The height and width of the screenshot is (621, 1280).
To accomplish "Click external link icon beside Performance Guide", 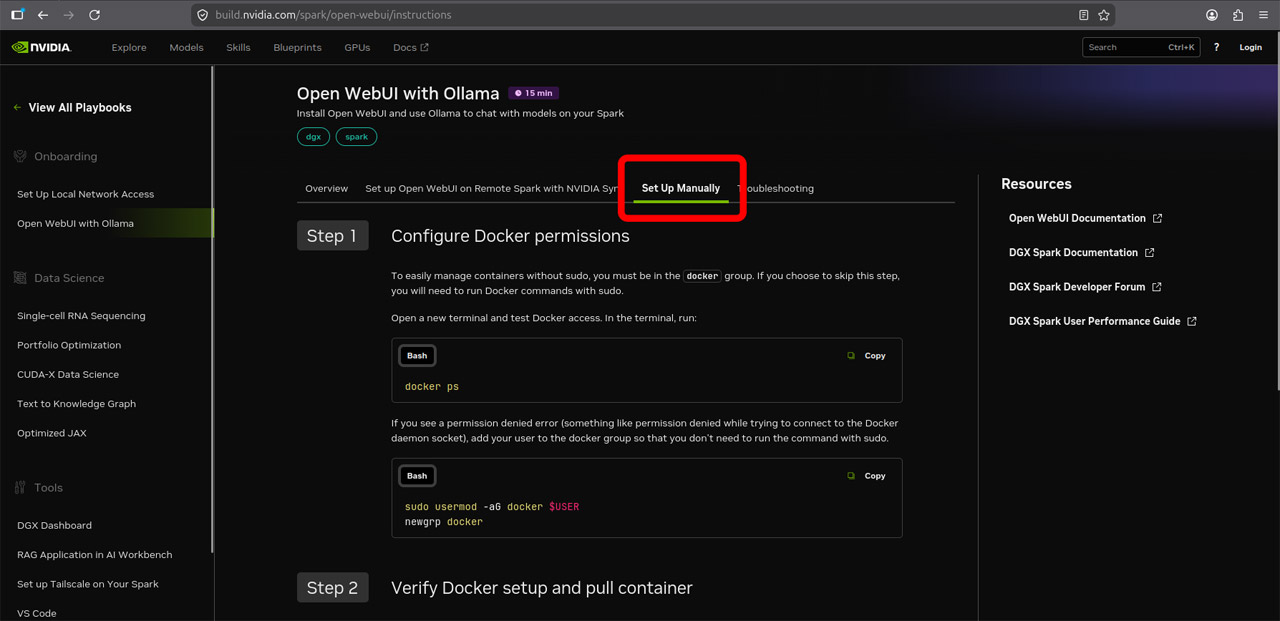I will tap(1192, 322).
